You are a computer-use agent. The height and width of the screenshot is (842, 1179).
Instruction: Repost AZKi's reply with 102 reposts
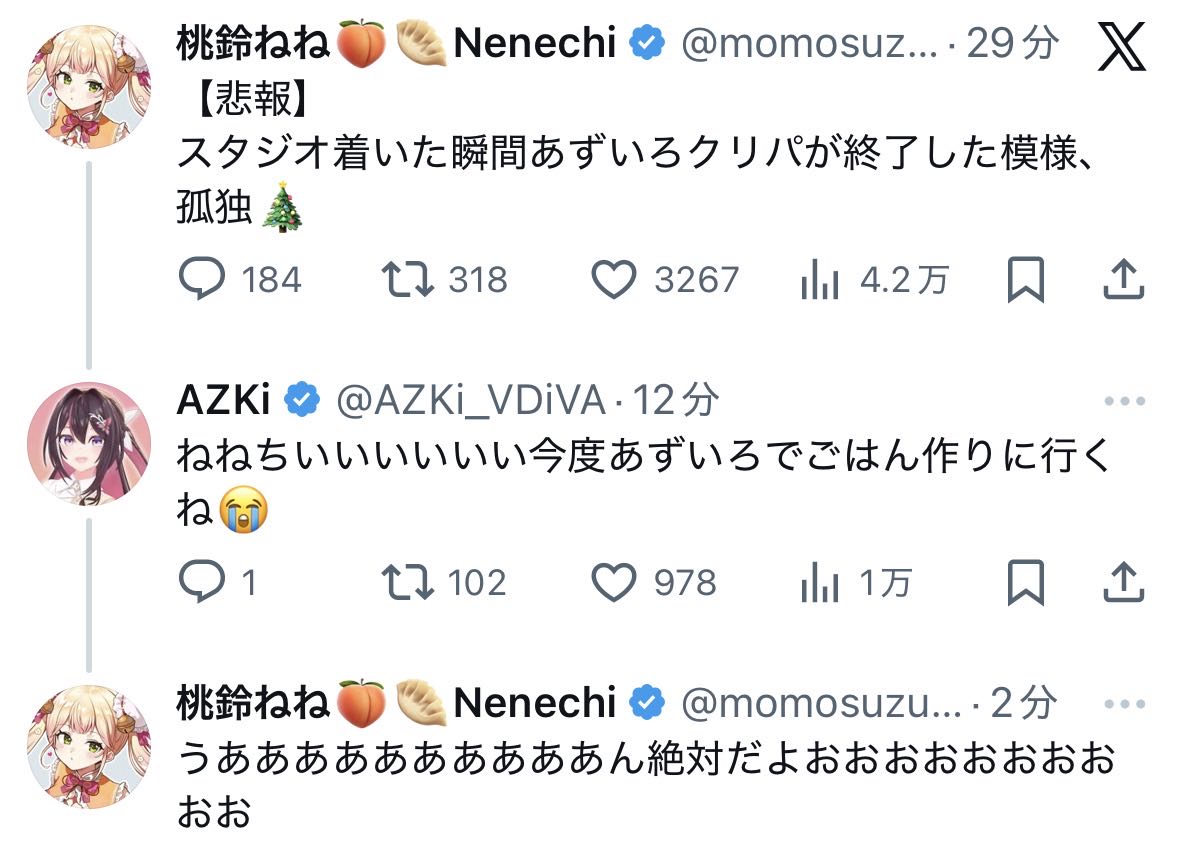409,582
